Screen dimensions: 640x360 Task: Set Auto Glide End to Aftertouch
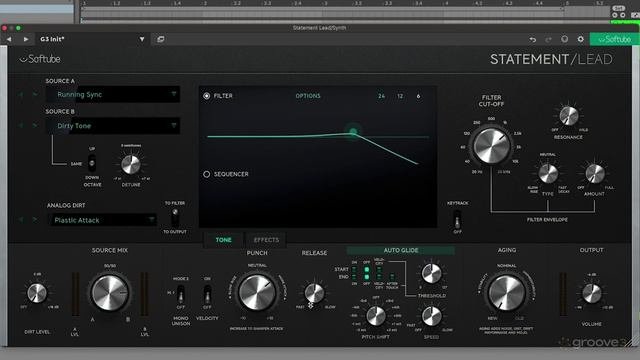392,277
